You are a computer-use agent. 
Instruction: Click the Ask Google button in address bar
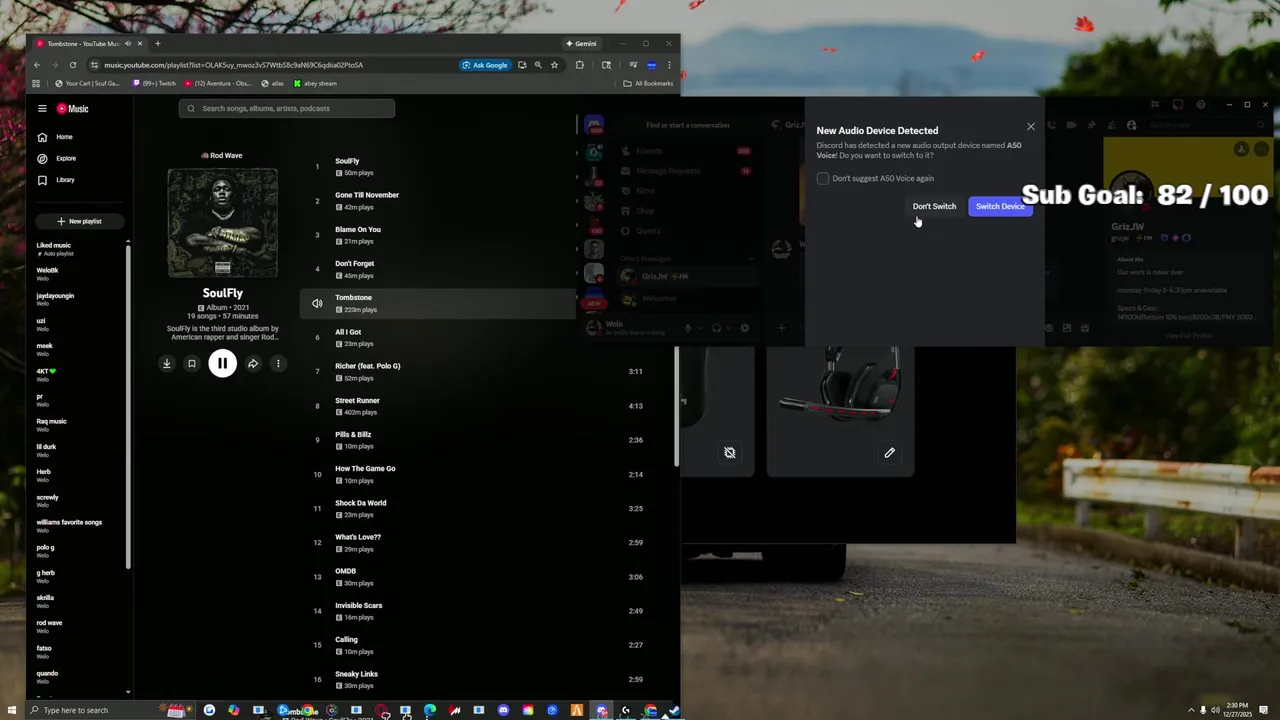tap(485, 65)
